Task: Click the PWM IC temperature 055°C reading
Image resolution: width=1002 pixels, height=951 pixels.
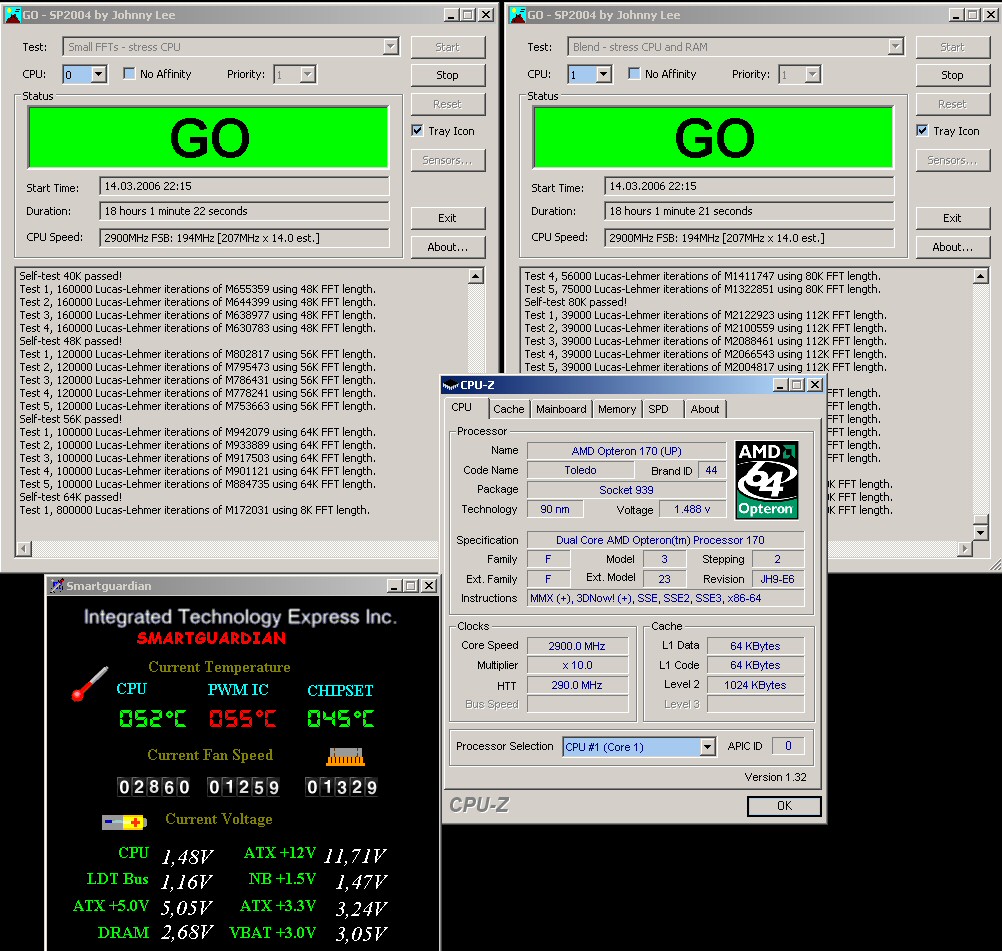Action: tap(242, 718)
